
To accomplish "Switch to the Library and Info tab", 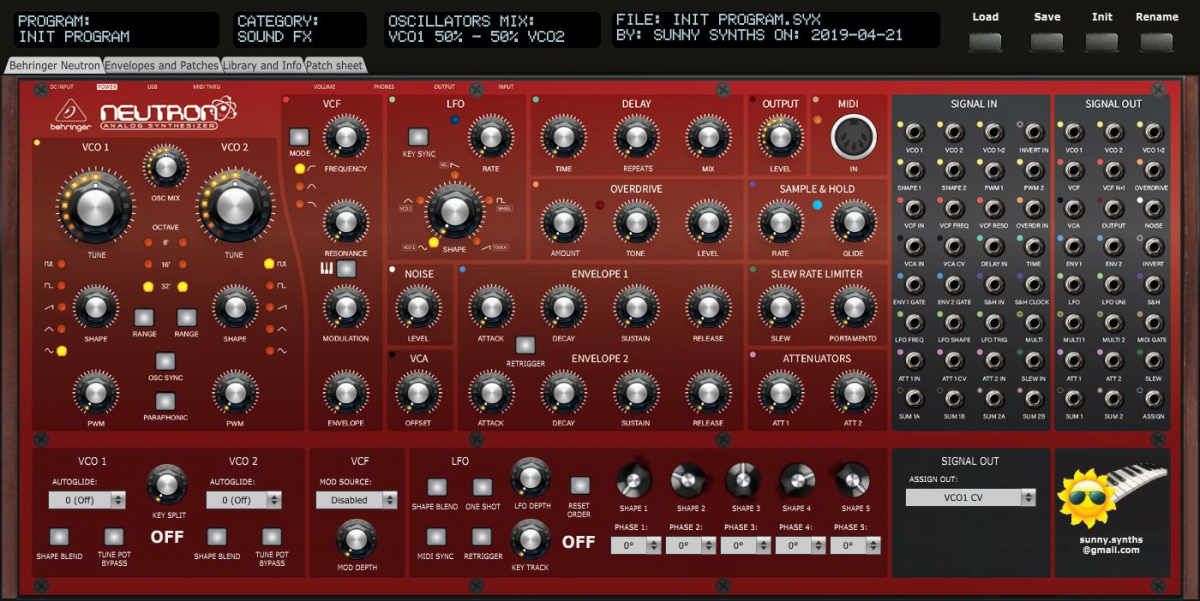I will 262,65.
